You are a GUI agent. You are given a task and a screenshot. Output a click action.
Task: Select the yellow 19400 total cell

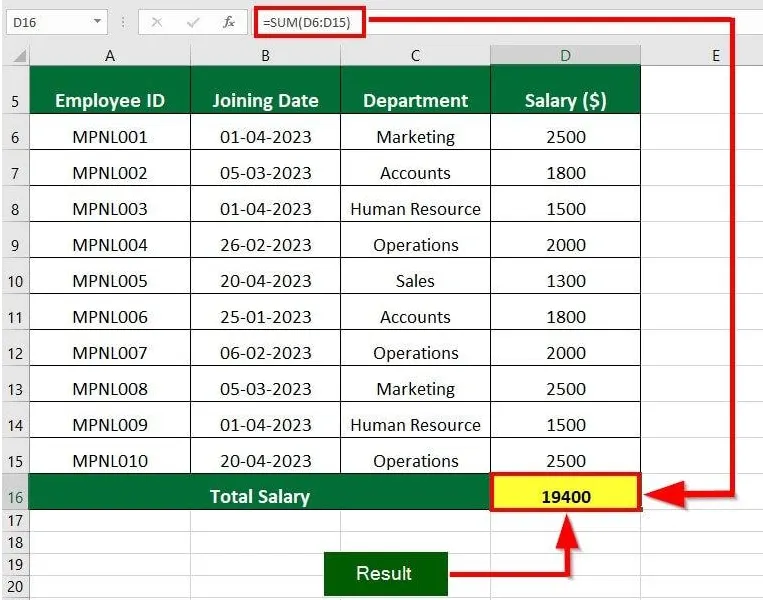pos(565,492)
